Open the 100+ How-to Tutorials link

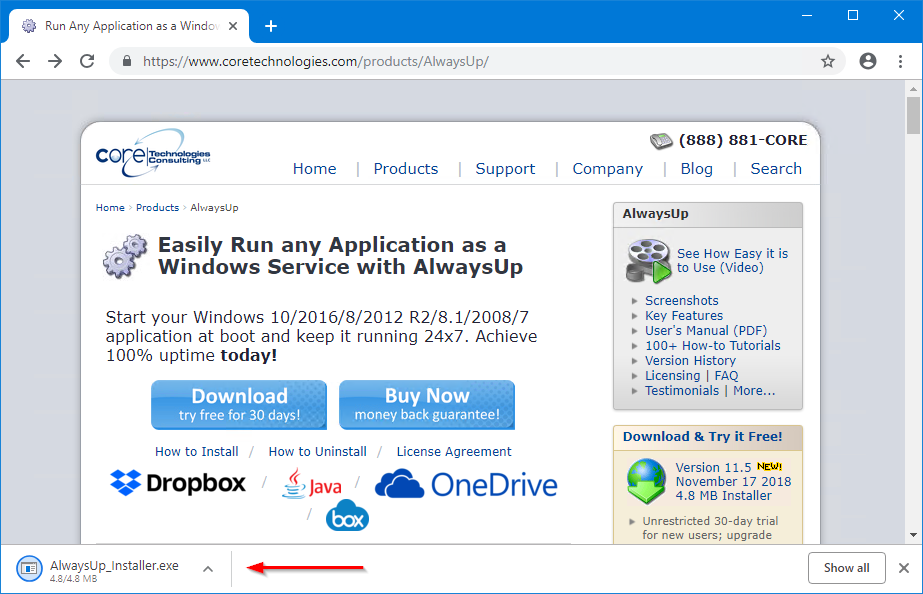click(x=713, y=346)
